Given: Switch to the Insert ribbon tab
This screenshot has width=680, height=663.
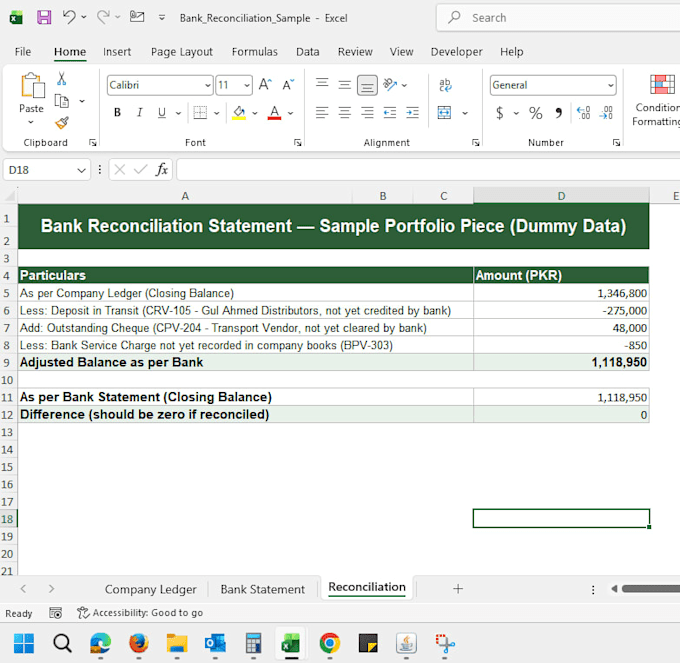Looking at the screenshot, I should click(117, 52).
